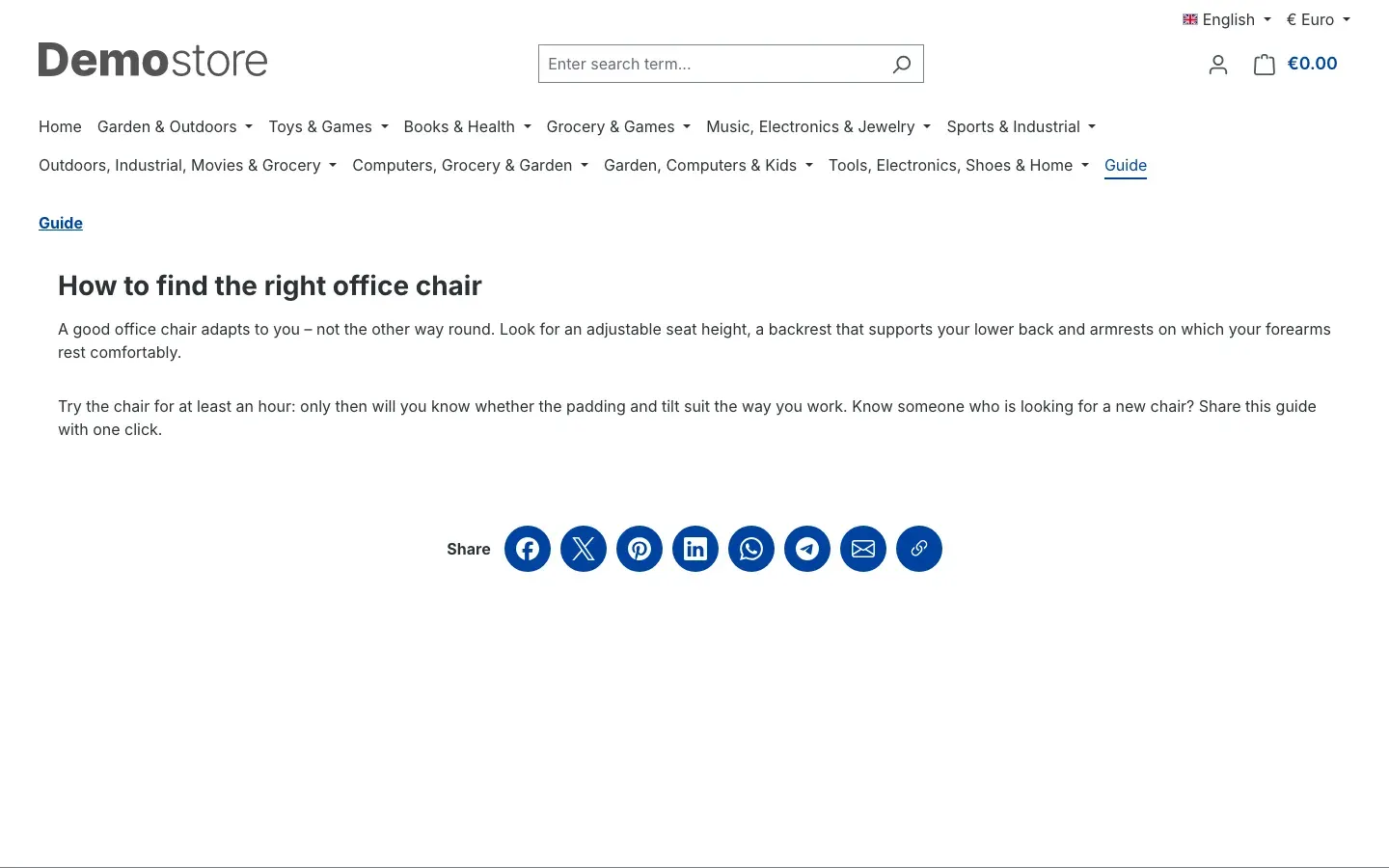The height and width of the screenshot is (868, 1389).
Task: Click the 'How to find the right office chair' heading
Action: click(270, 285)
